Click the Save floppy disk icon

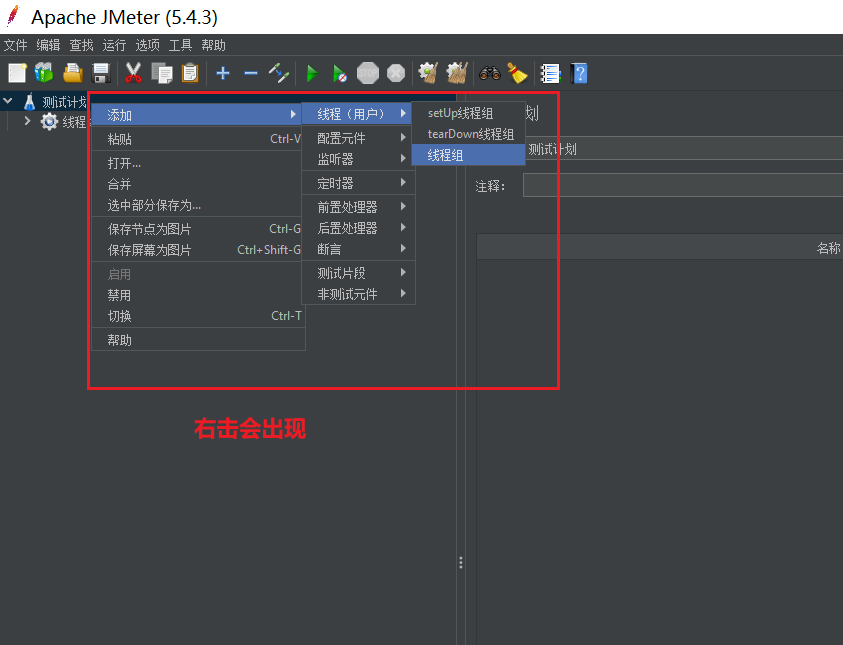click(x=101, y=73)
